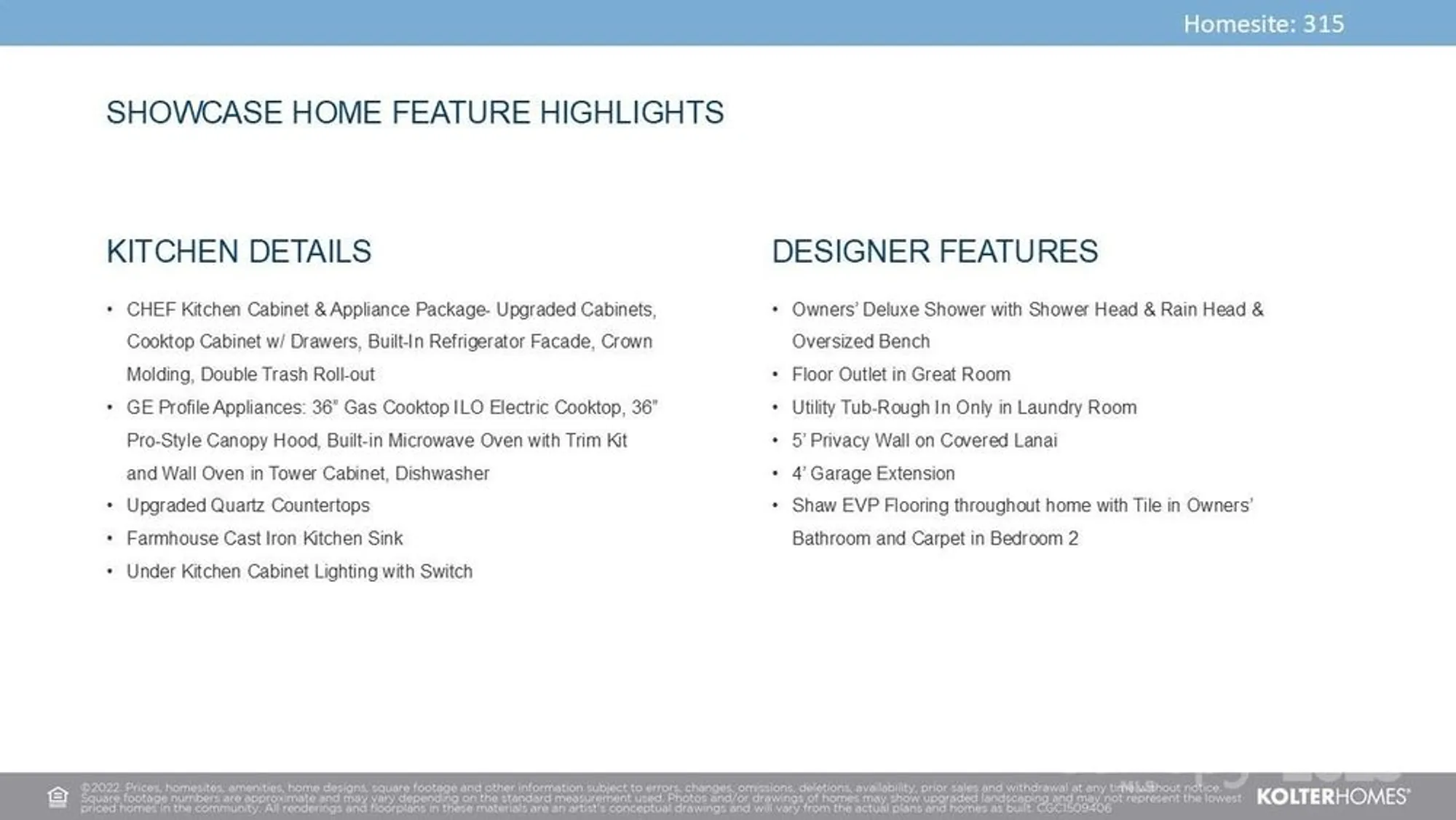Click Utility Tub-Rough In Only line

tap(964, 408)
